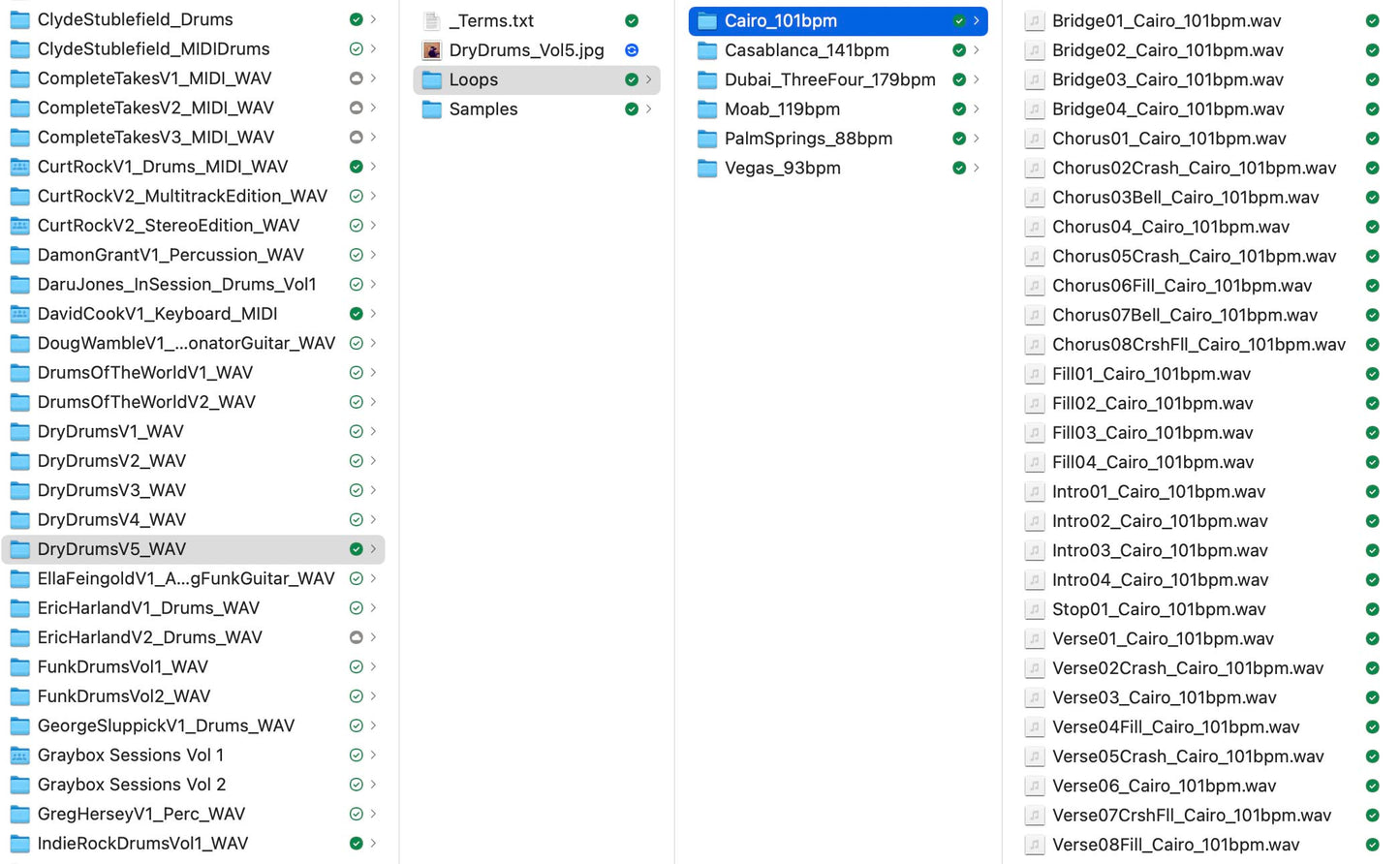1400x864 pixels.
Task: Click the audio file icon of Chorus06Fill_Cairo_101bpm.wav
Action: point(1035,286)
